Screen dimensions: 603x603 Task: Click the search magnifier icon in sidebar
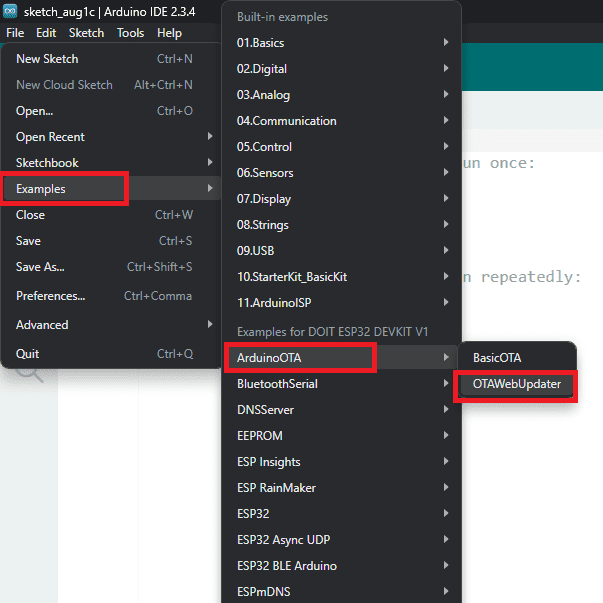[29, 372]
